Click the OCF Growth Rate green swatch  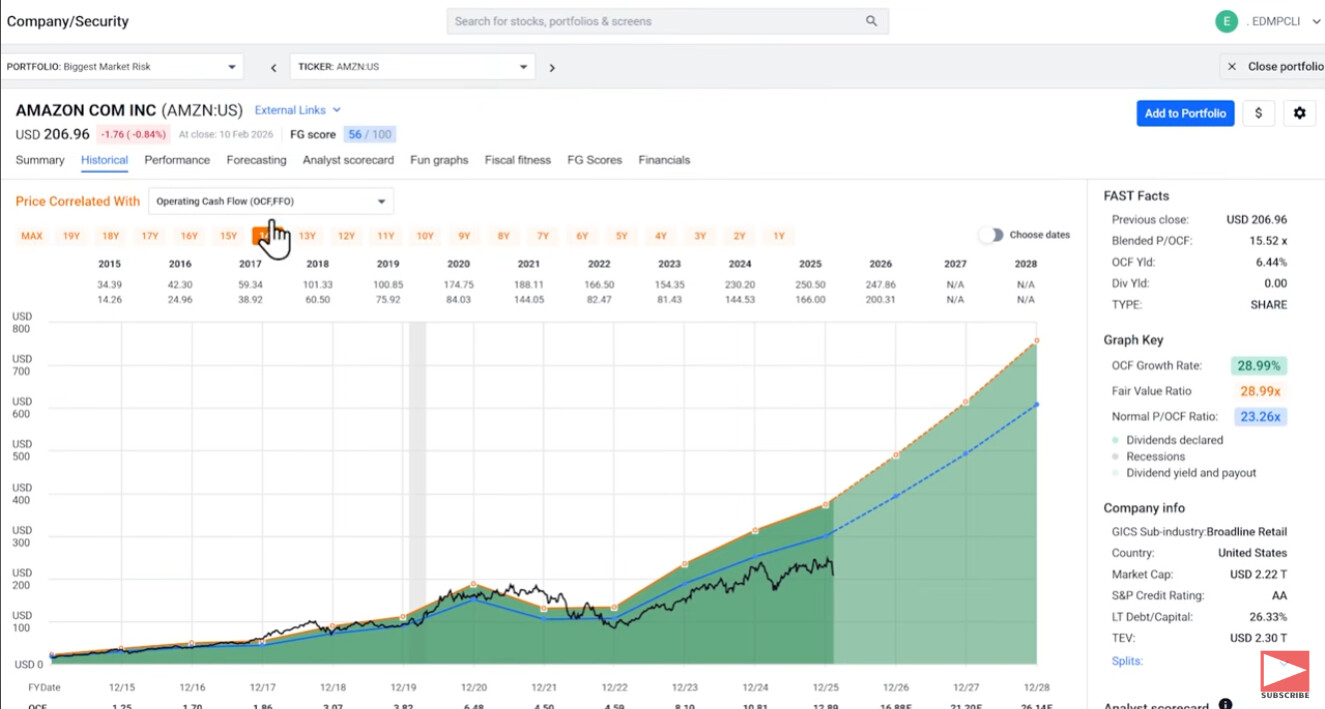click(x=1259, y=366)
